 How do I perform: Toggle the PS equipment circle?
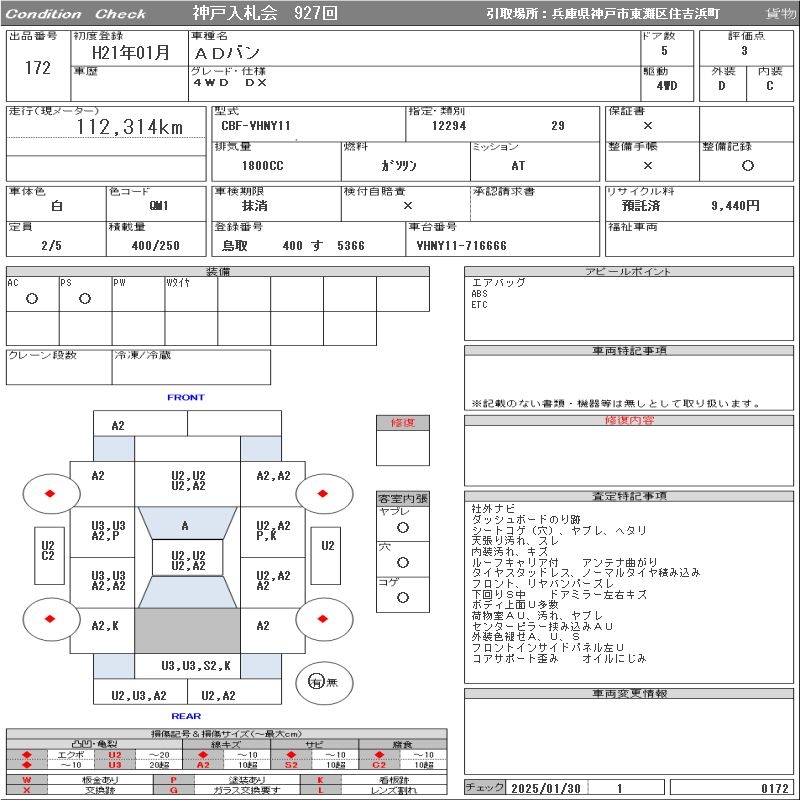pos(85,299)
